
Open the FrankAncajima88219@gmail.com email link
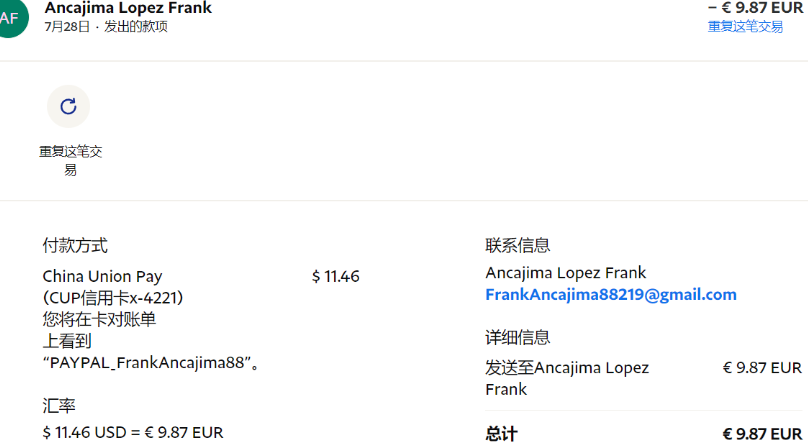pyautogui.click(x=610, y=295)
